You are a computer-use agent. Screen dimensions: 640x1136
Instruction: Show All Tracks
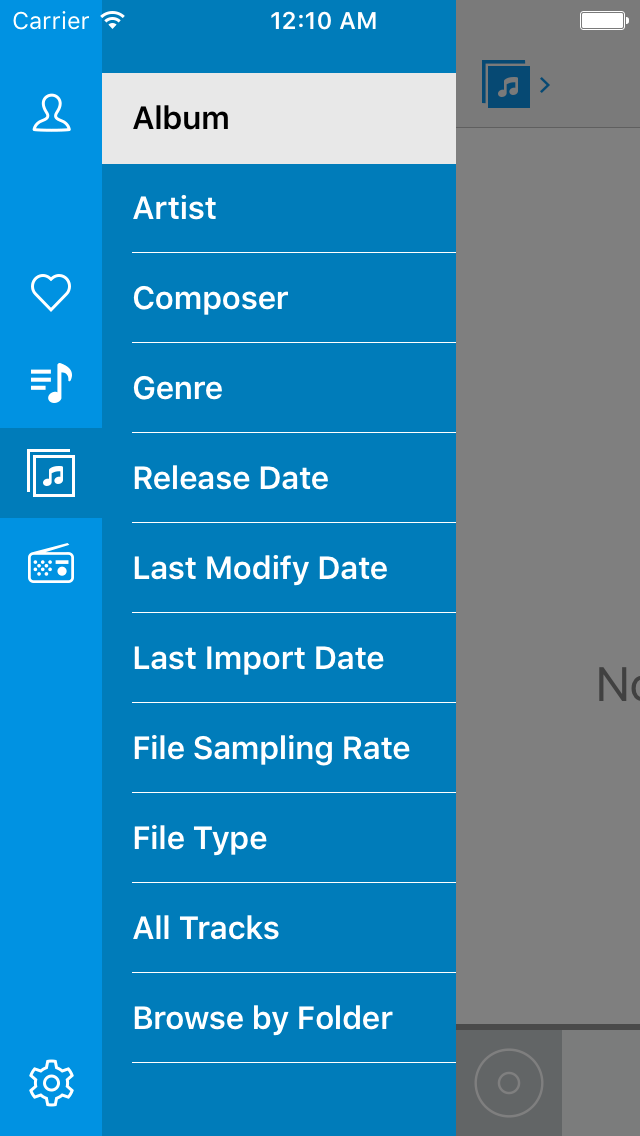(278, 928)
